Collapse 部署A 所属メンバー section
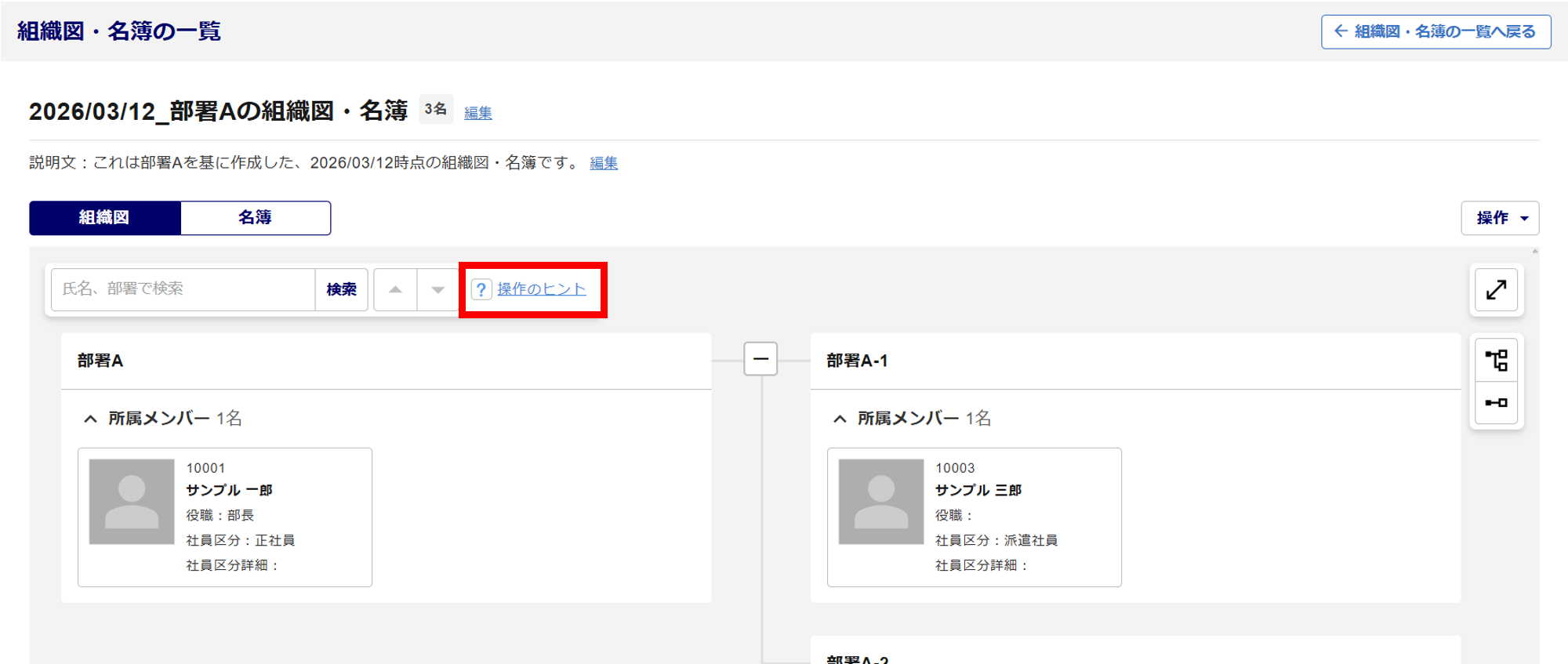Image resolution: width=1568 pixels, height=664 pixels. point(91,419)
